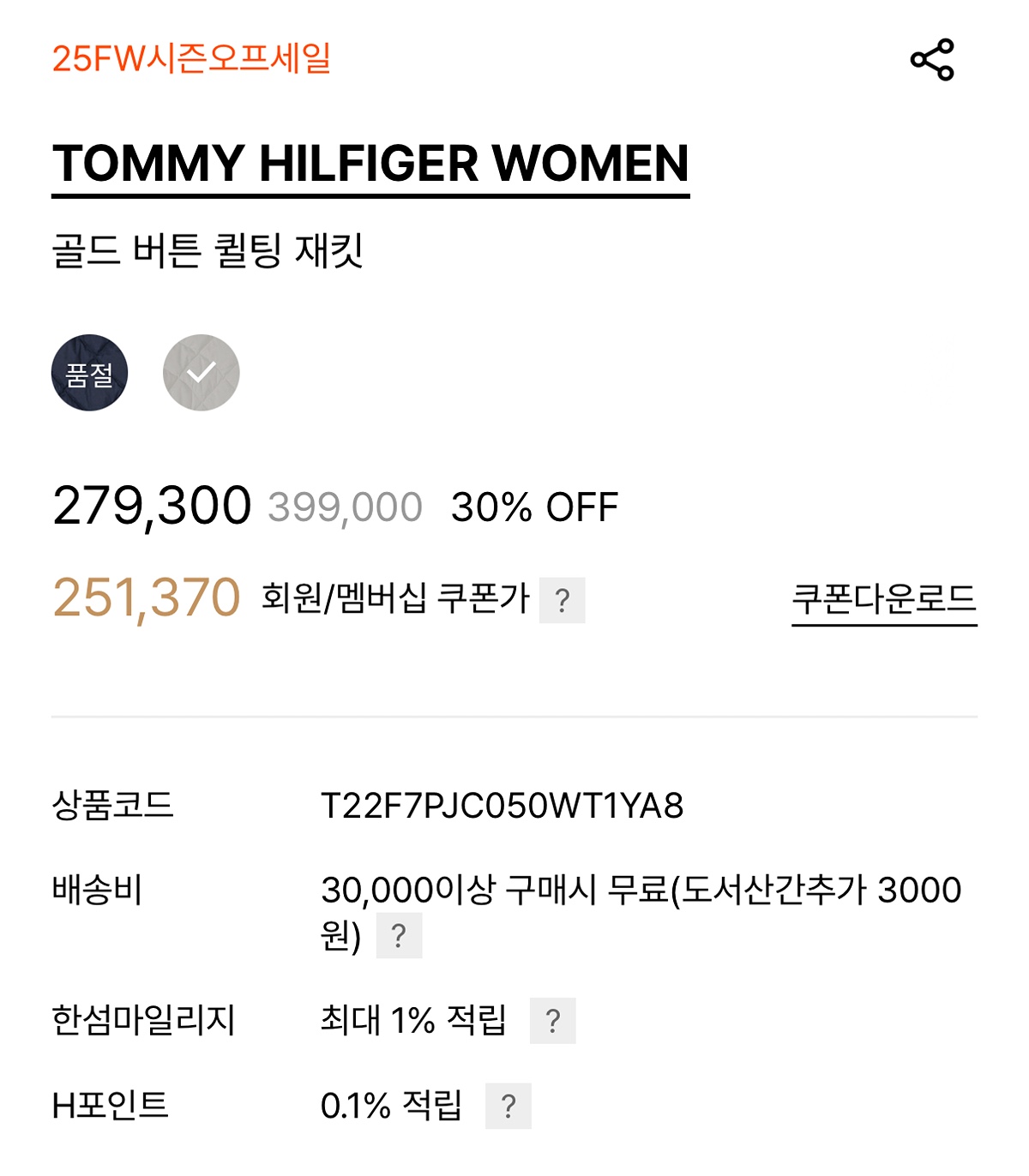
Task: Tap the coupon price 251,370
Action: (x=147, y=597)
